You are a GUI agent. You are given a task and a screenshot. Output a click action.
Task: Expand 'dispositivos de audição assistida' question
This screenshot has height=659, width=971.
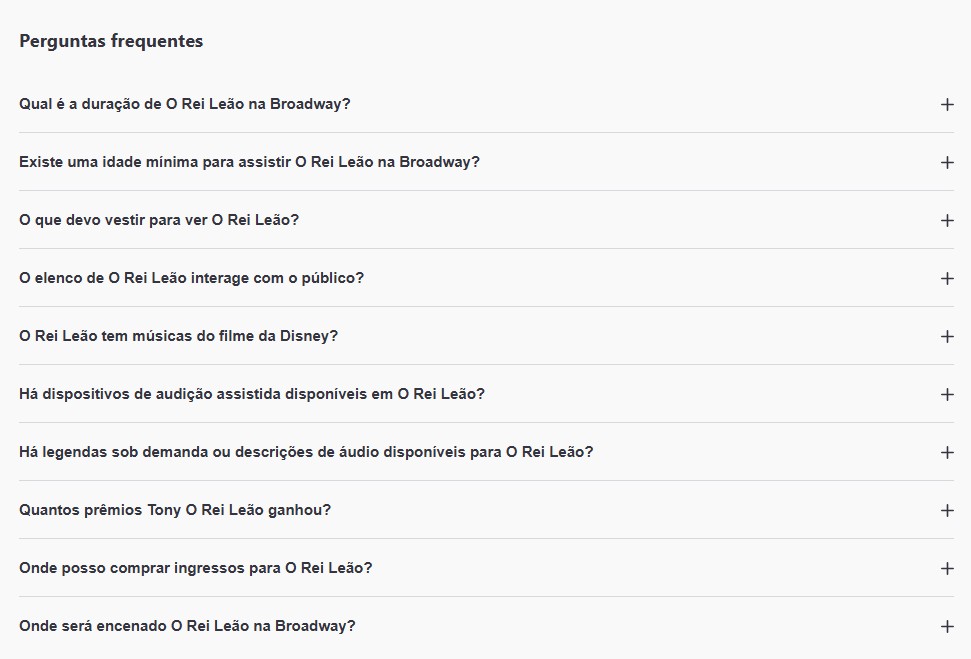(x=252, y=394)
